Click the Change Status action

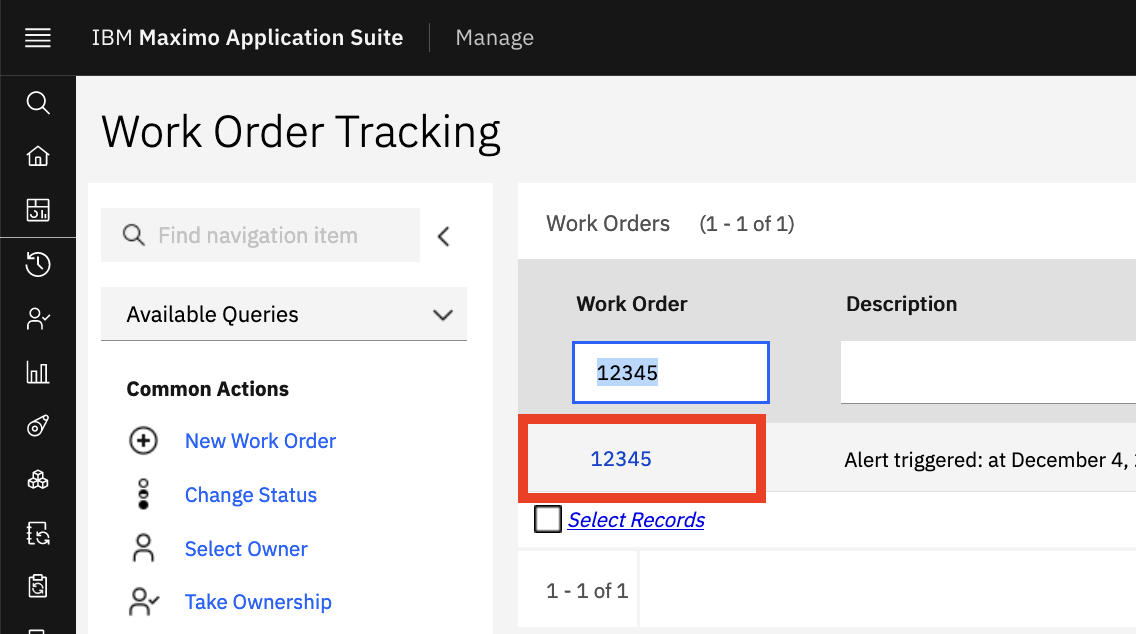click(x=251, y=495)
